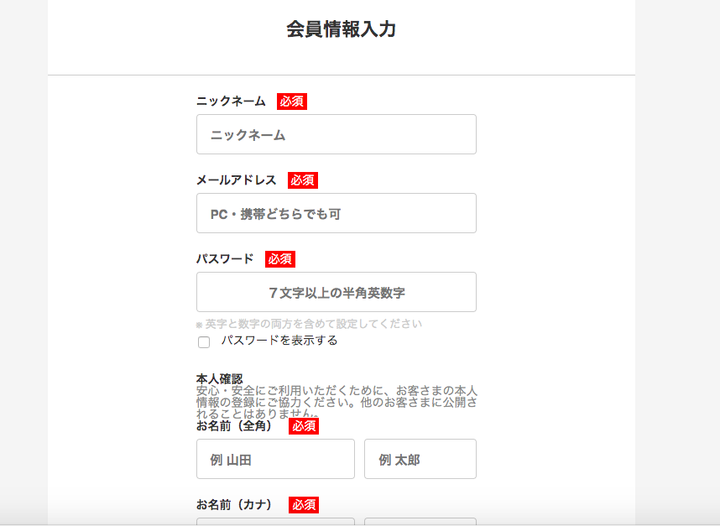The height and width of the screenshot is (526, 720).
Task: Click the メールアドレス field label
Action: pyautogui.click(x=236, y=180)
